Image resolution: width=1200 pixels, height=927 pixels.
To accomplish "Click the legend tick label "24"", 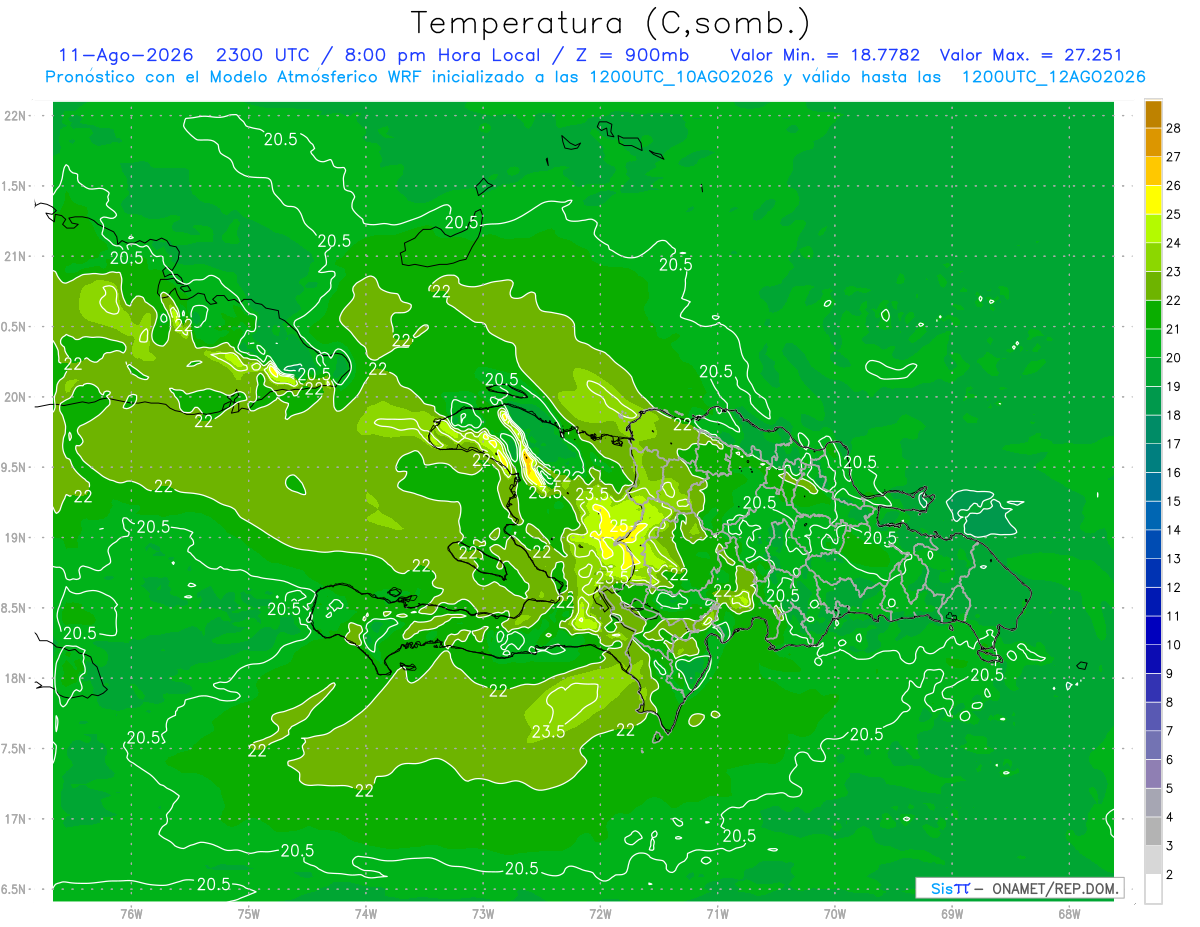I will point(1173,243).
